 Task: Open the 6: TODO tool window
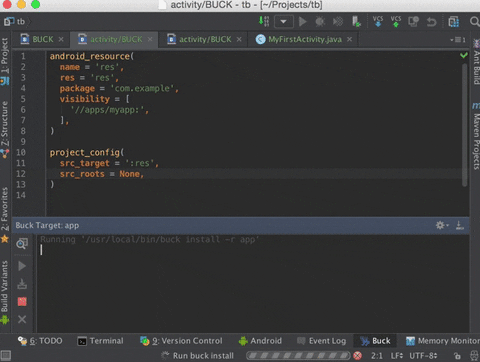(40, 341)
